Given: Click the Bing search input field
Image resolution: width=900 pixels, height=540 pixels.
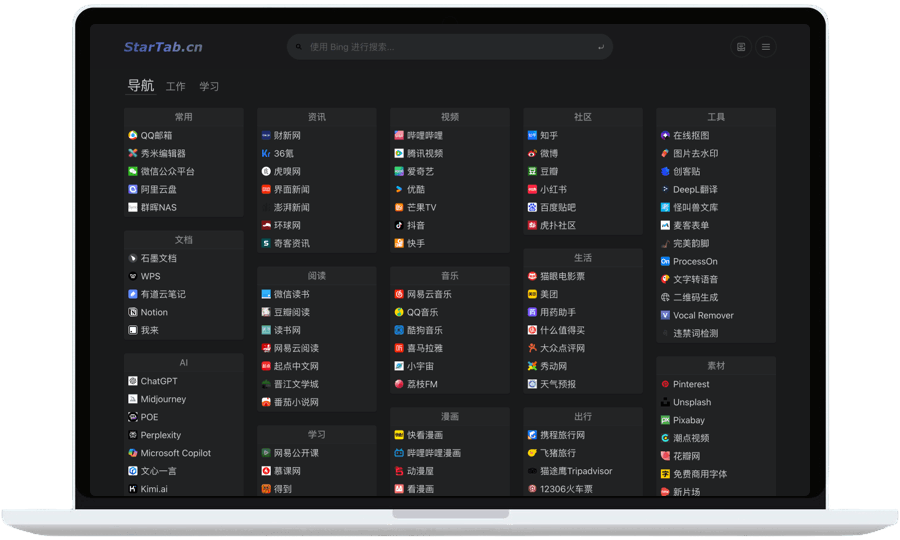Looking at the screenshot, I should (x=449, y=47).
